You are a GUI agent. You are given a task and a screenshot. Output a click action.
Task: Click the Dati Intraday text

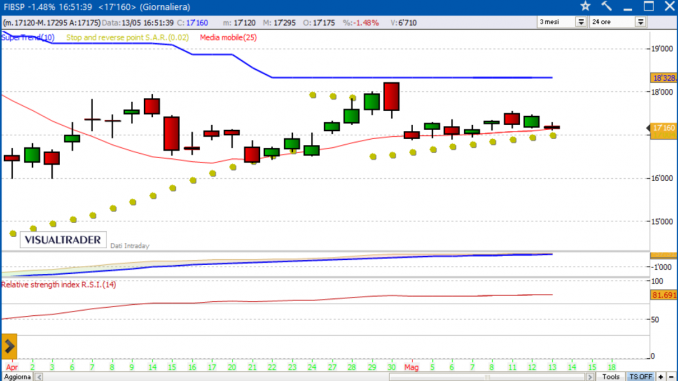pyautogui.click(x=130, y=246)
